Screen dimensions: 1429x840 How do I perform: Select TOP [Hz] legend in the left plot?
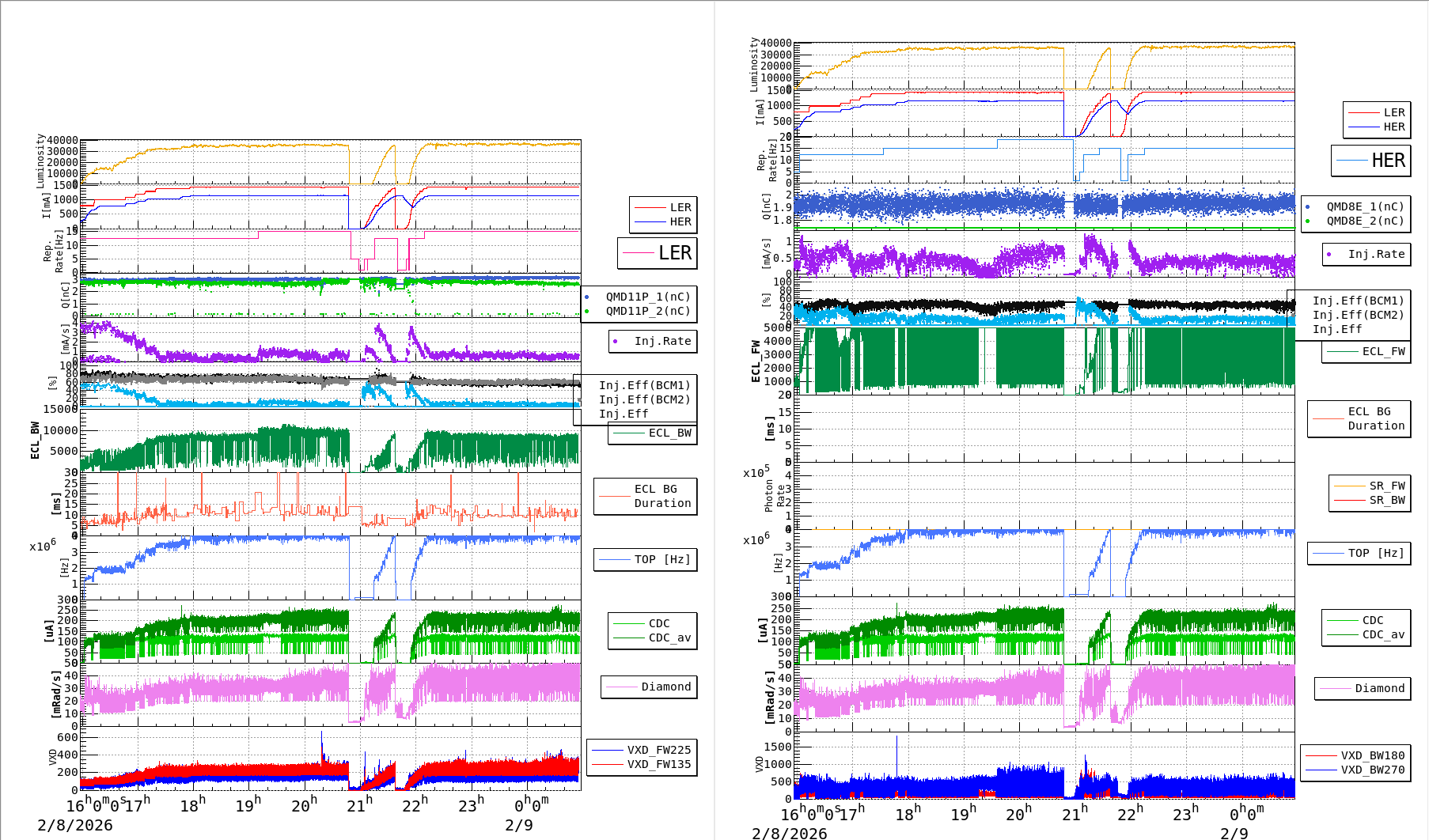[646, 559]
